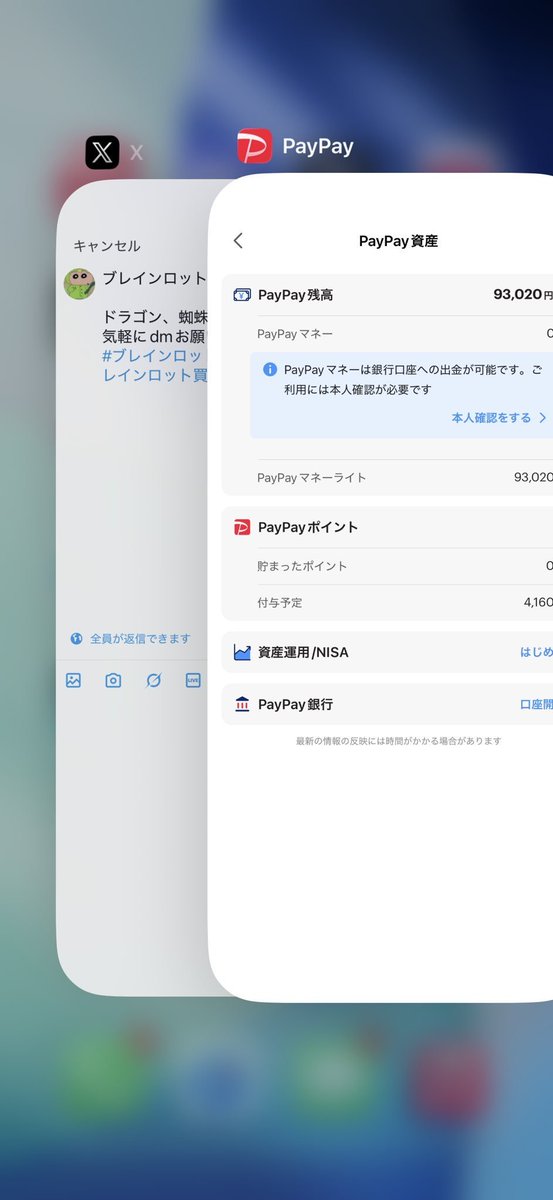Open the chevron next to 本人確認をする
This screenshot has width=553, height=1200.
543,418
